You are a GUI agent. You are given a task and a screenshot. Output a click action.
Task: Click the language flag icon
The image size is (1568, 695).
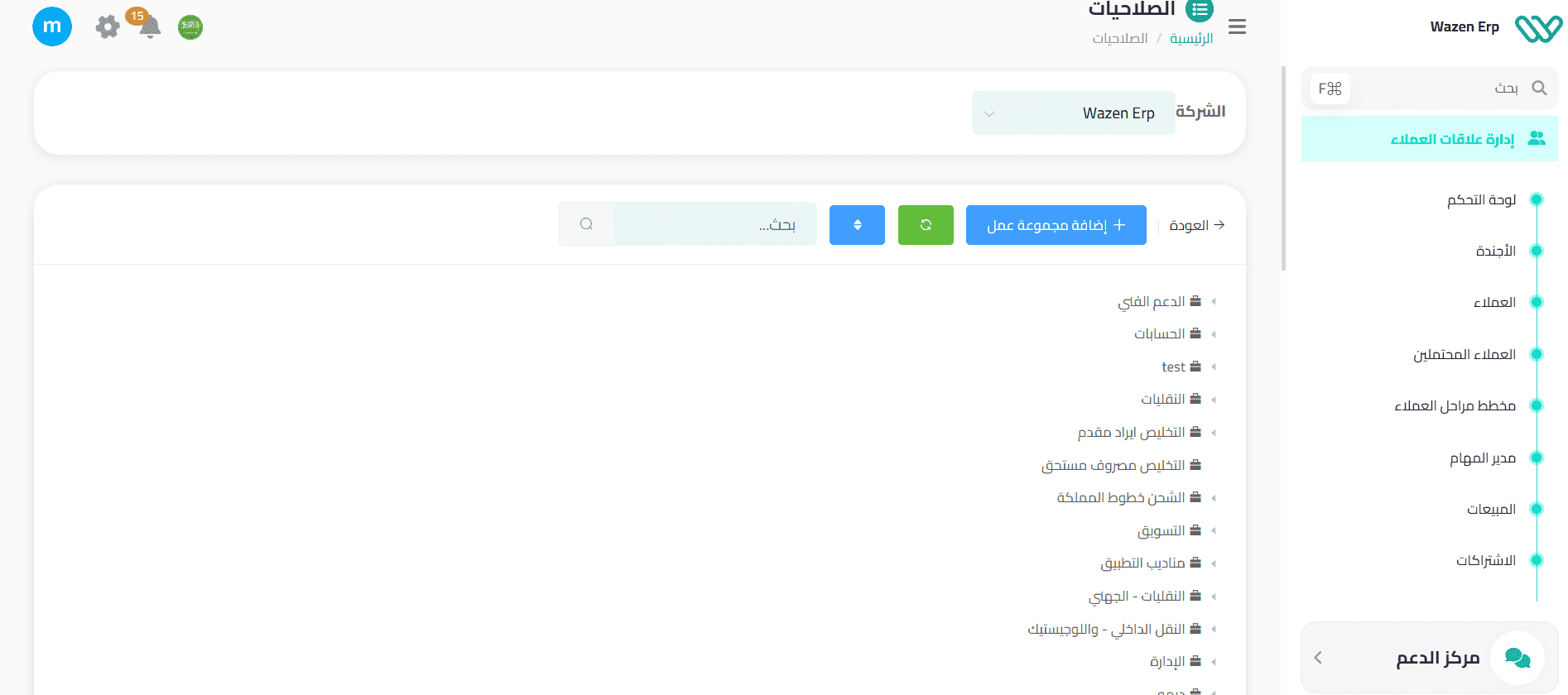[190, 27]
